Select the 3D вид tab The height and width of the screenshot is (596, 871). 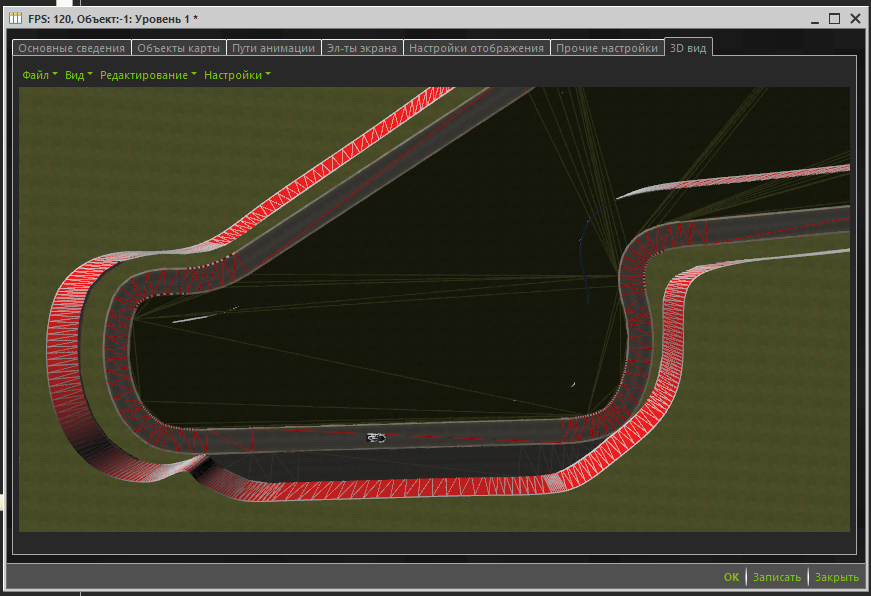point(688,48)
